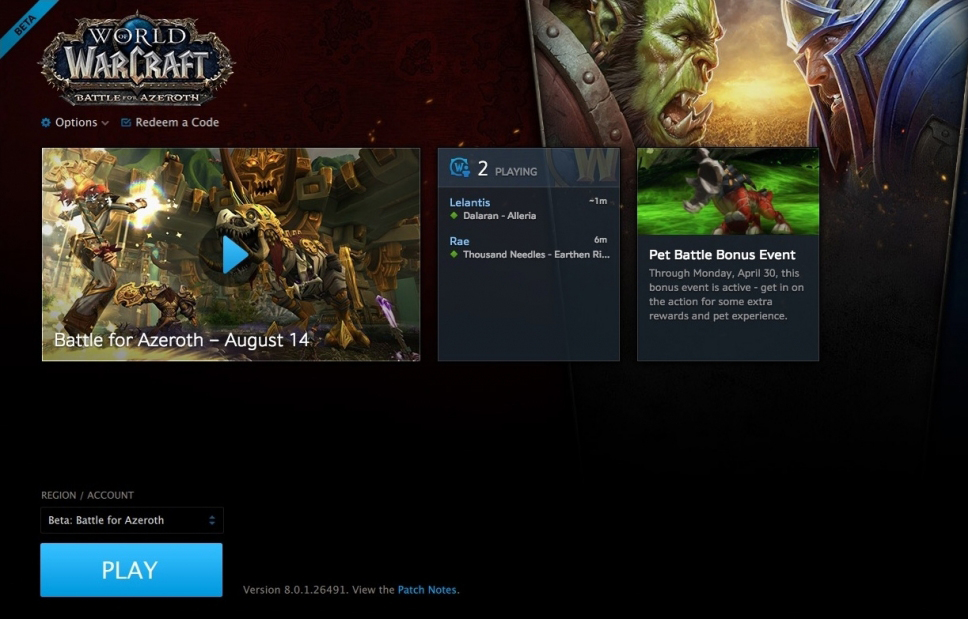Open the Region / Account dropdown
968x619 pixels.
(x=131, y=520)
